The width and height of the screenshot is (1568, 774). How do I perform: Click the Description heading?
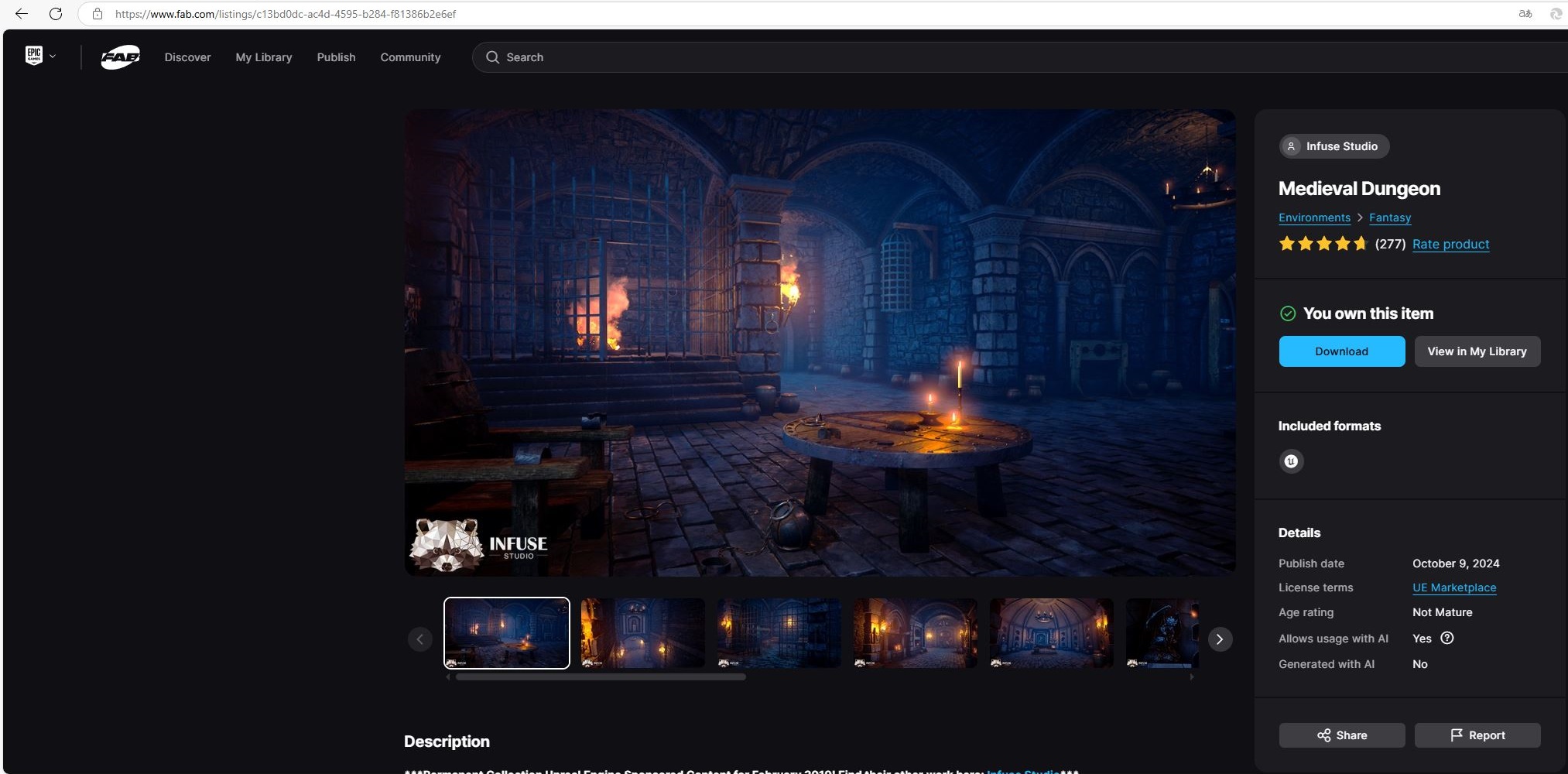coord(447,741)
